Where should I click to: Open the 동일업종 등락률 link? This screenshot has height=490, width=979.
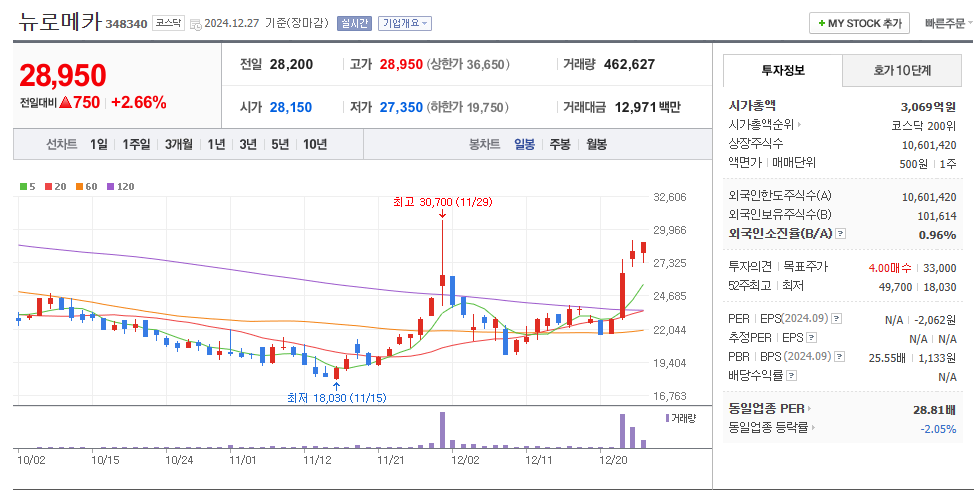(772, 428)
